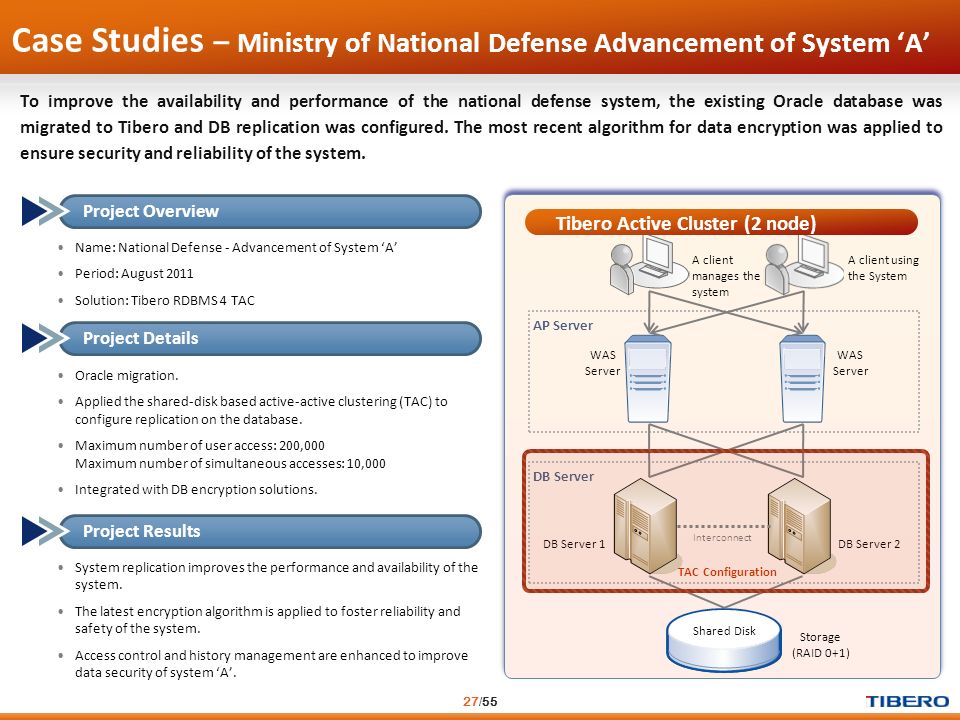Click the arrow icon beside Project Details
Image resolution: width=960 pixels, height=720 pixels.
(43, 339)
